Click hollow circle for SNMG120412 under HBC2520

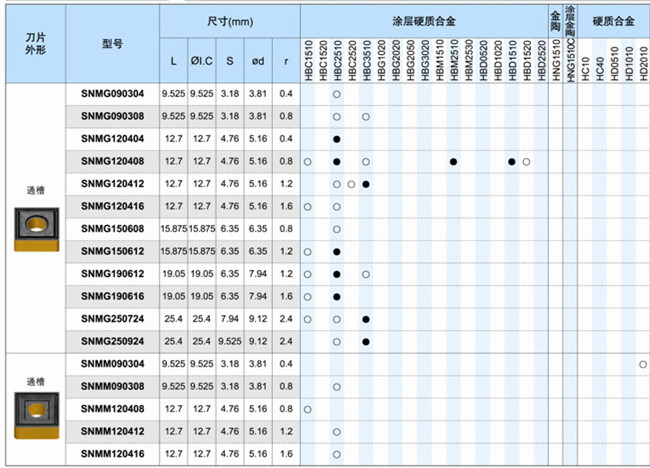click(x=352, y=184)
